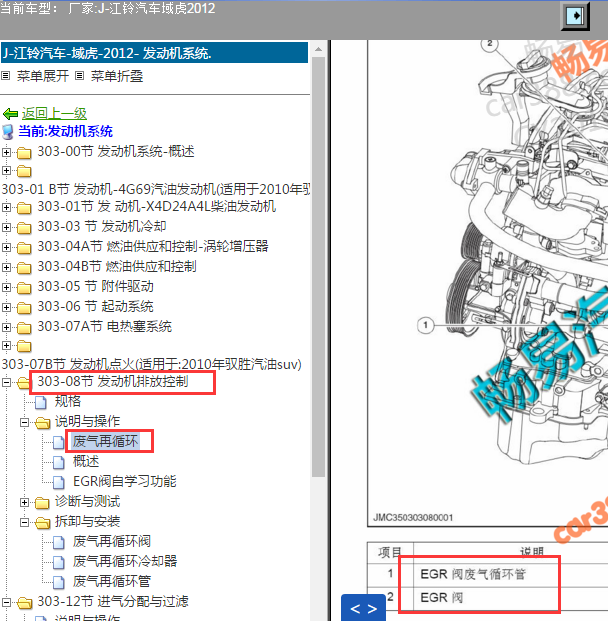608x621 pixels.
Task: Select 303-08节 发动机排放控制
Action: [x=113, y=381]
